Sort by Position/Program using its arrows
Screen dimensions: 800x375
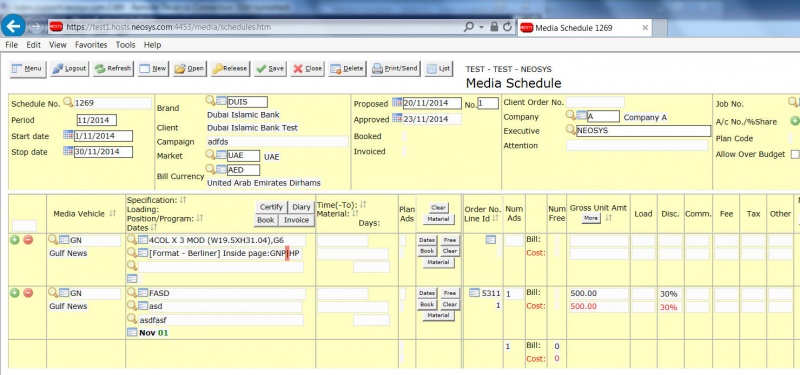coord(199,218)
